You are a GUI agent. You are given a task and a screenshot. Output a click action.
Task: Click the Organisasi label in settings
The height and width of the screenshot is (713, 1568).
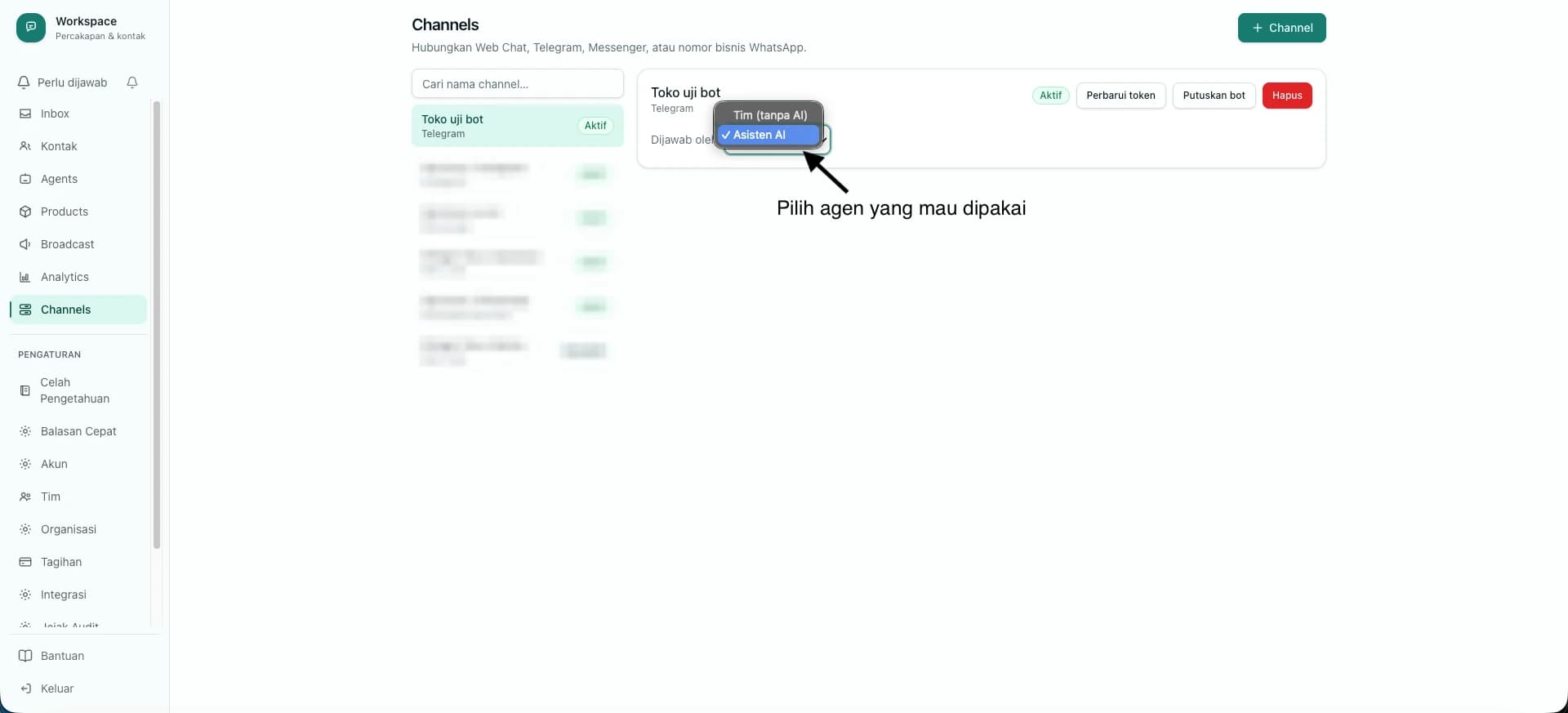click(x=69, y=529)
